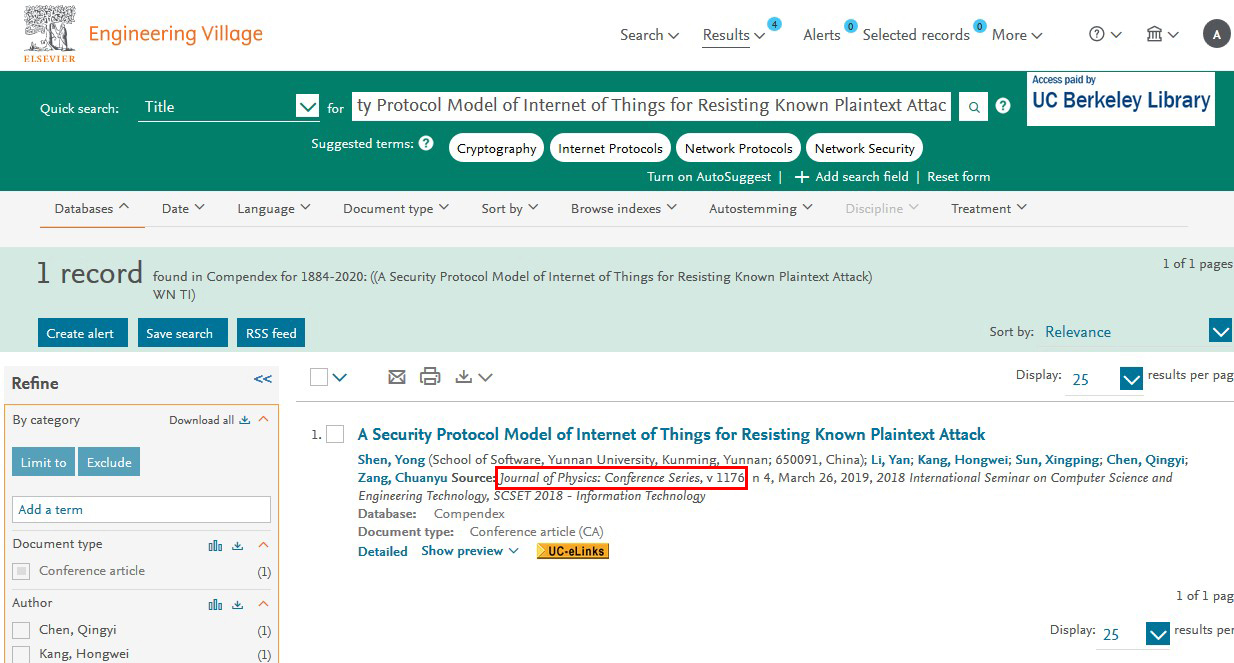The image size is (1234, 663).
Task: Open the Search menu
Action: click(x=649, y=35)
